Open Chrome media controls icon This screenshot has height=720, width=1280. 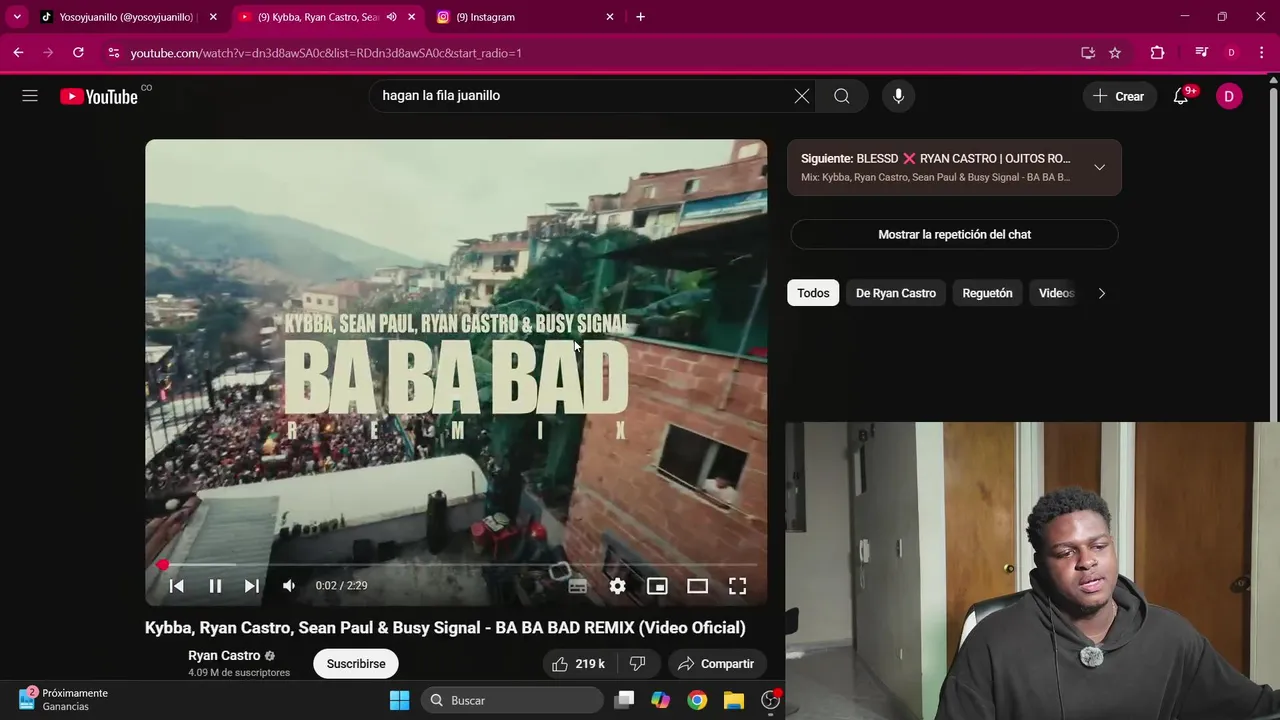(x=1202, y=53)
